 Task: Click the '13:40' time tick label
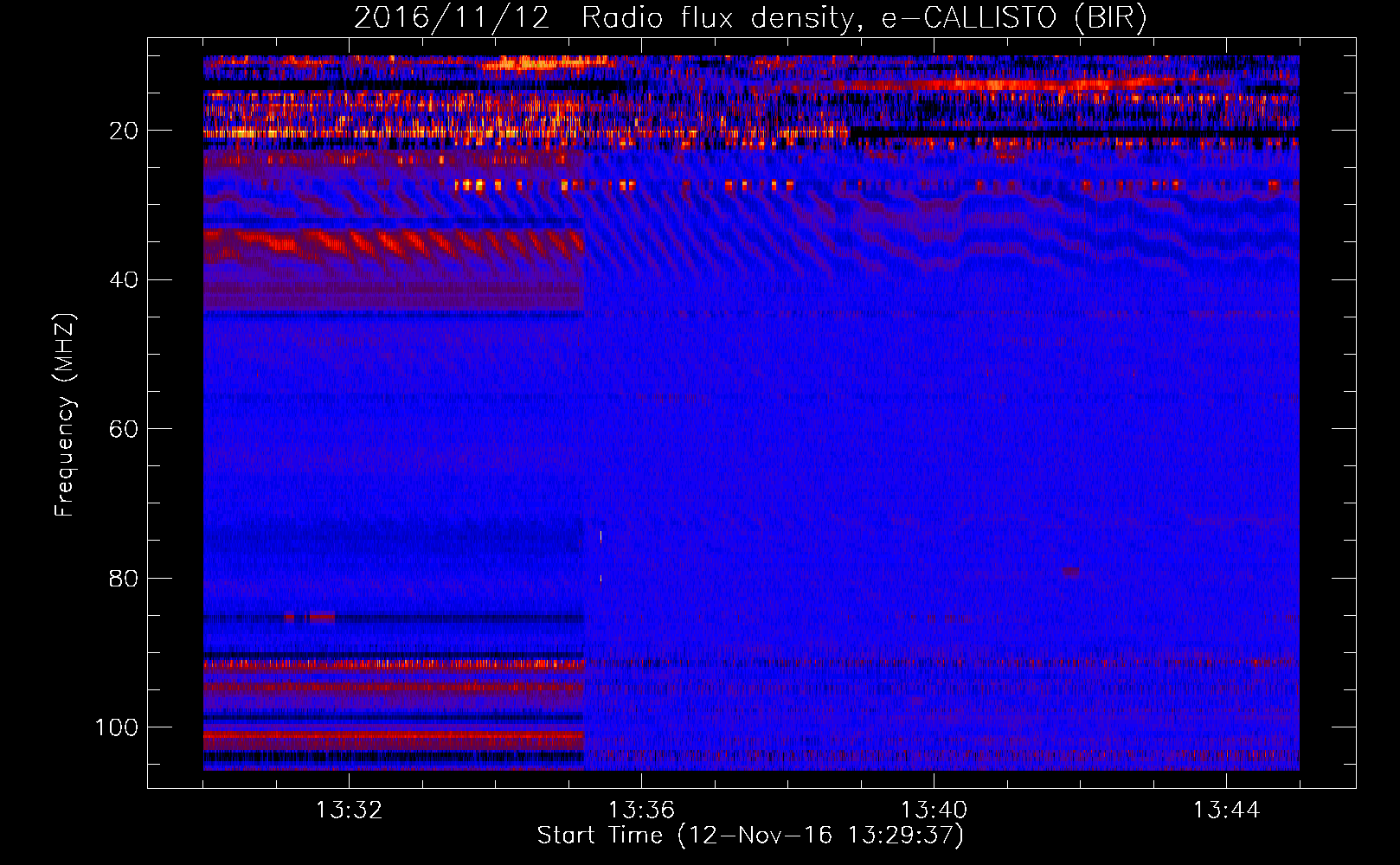point(934,811)
